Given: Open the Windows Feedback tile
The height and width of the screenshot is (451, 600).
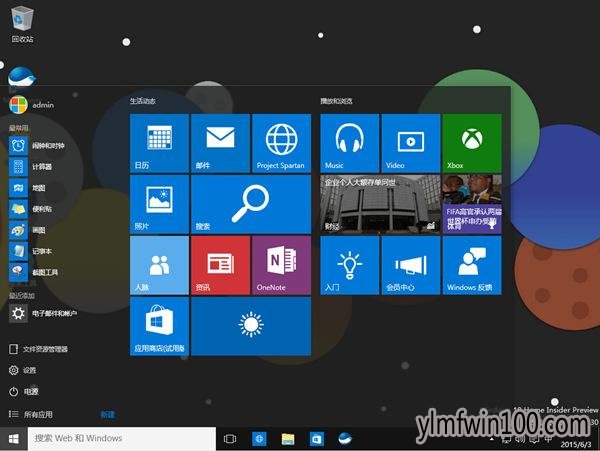Looking at the screenshot, I should pos(472,265).
